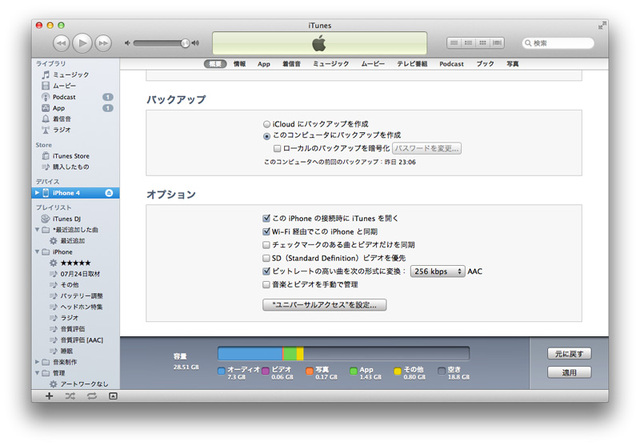
Task: Select iCloud backup radio button
Action: (266, 124)
